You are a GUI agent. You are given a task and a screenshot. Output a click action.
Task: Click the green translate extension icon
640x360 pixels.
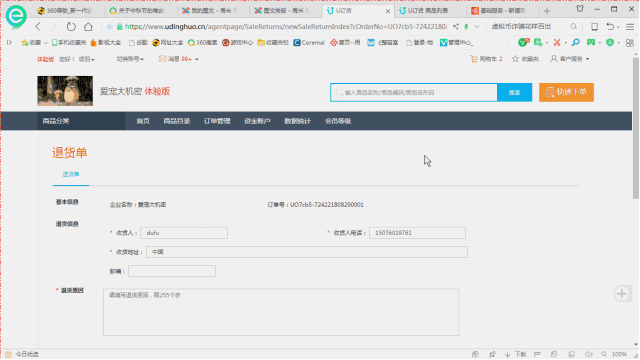[538, 42]
